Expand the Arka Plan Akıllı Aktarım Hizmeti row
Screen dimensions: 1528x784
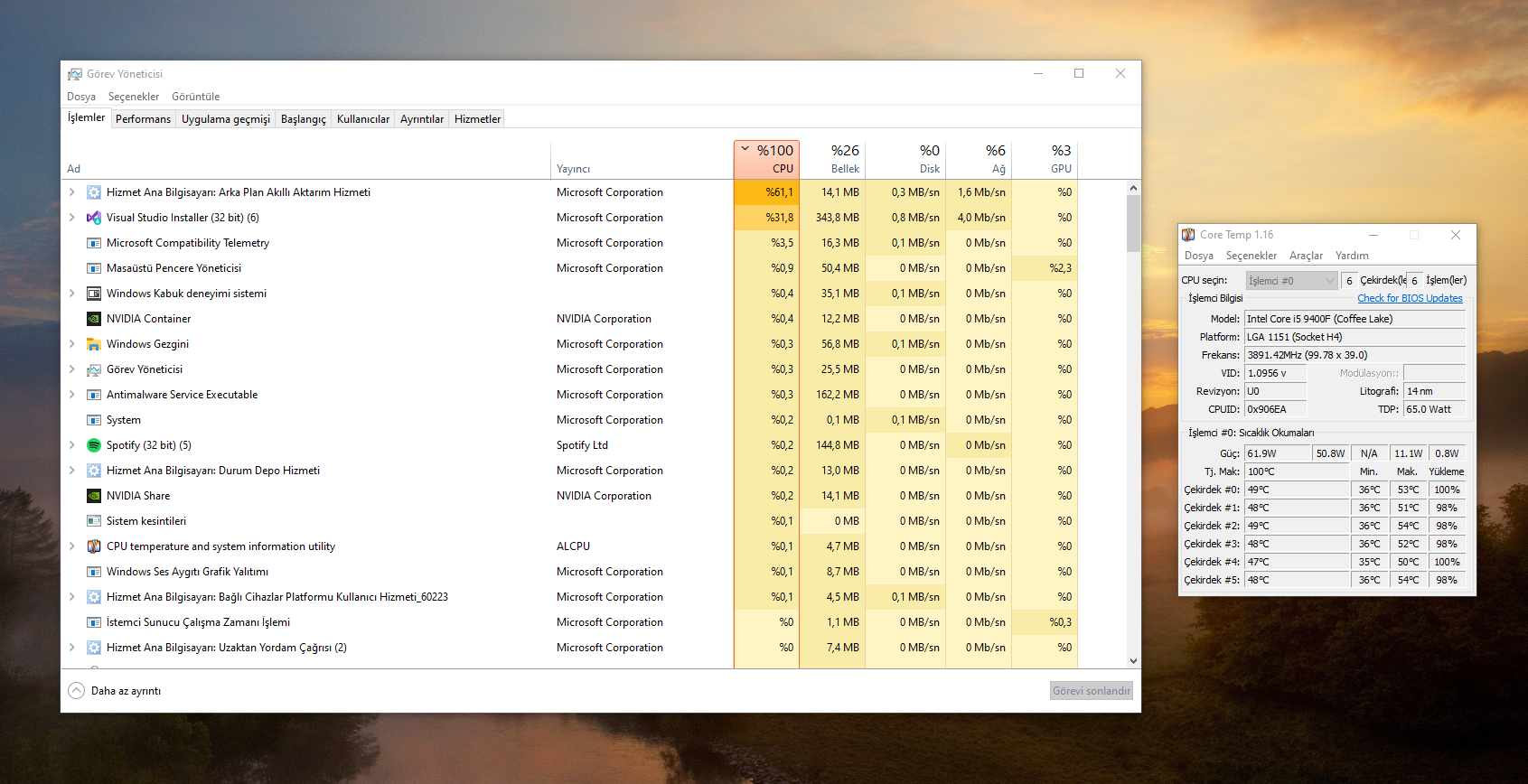pyautogui.click(x=72, y=192)
